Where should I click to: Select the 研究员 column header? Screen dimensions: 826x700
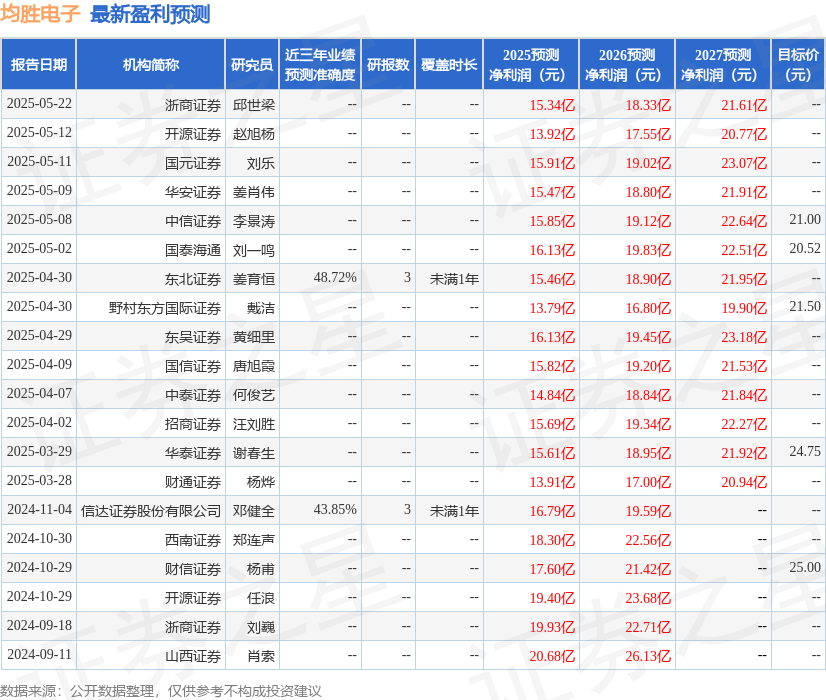252,65
